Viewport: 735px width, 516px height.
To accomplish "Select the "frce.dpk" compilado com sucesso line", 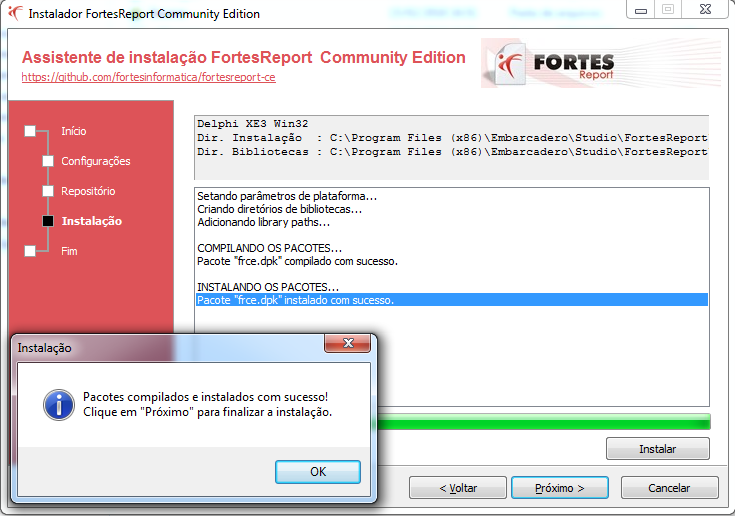I will [x=297, y=261].
